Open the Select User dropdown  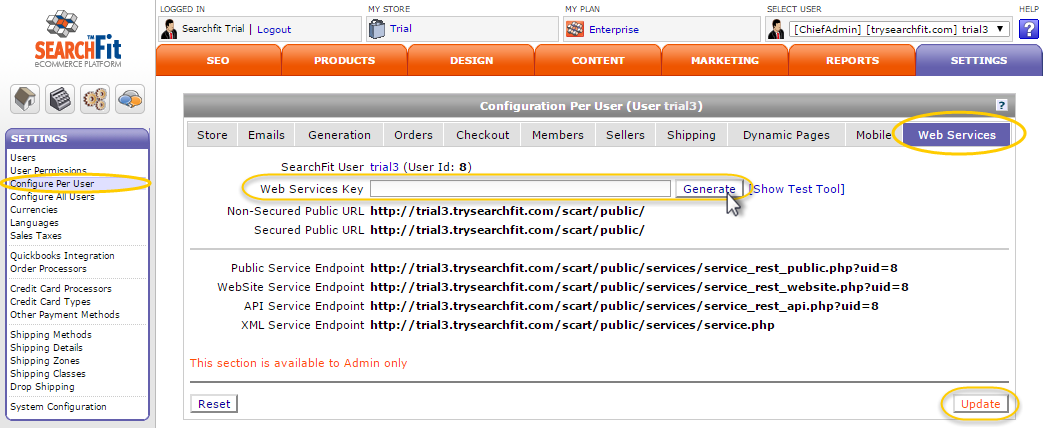pos(899,29)
